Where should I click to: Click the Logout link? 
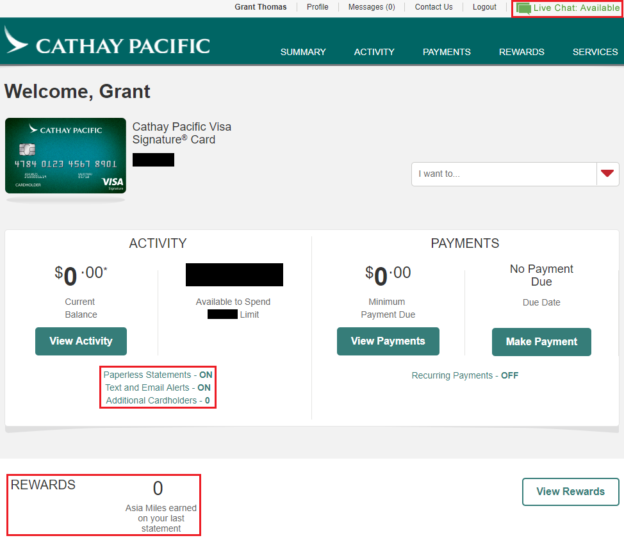coord(484,7)
